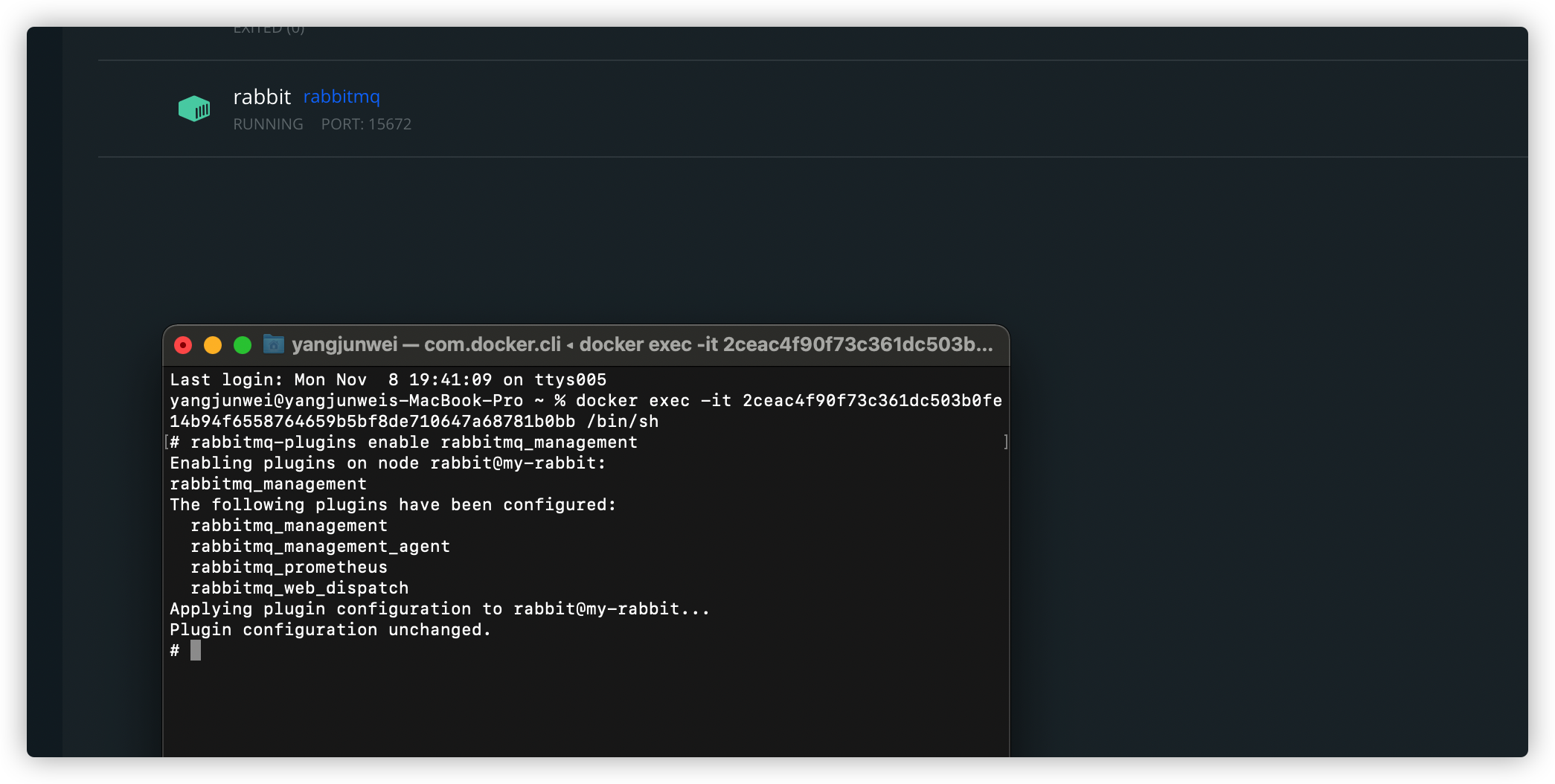The width and height of the screenshot is (1555, 784).
Task: Click the rabbitmq_web_dispatch plugin line
Action: pos(299,588)
